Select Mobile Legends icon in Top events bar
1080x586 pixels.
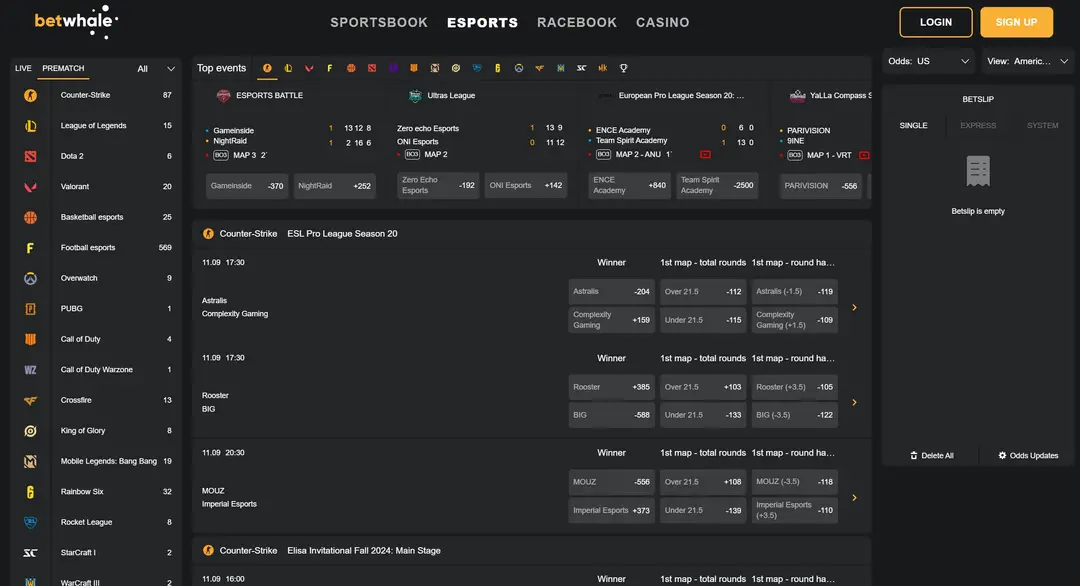(x=435, y=68)
